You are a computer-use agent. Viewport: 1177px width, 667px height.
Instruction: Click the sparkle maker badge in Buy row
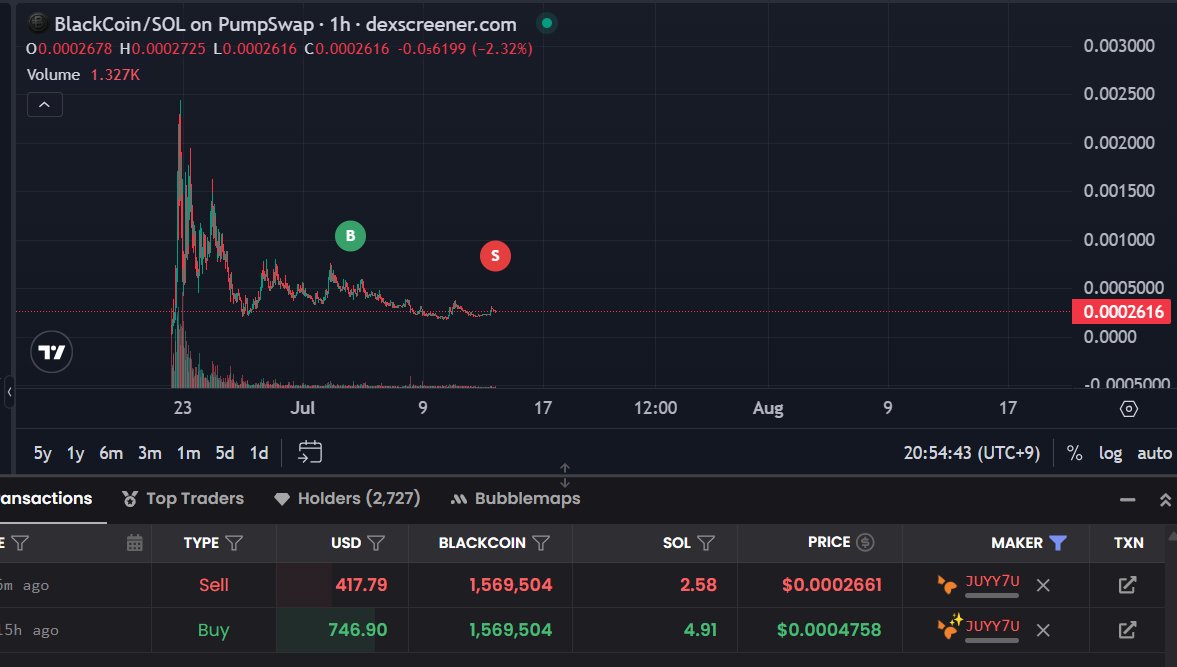click(x=948, y=626)
